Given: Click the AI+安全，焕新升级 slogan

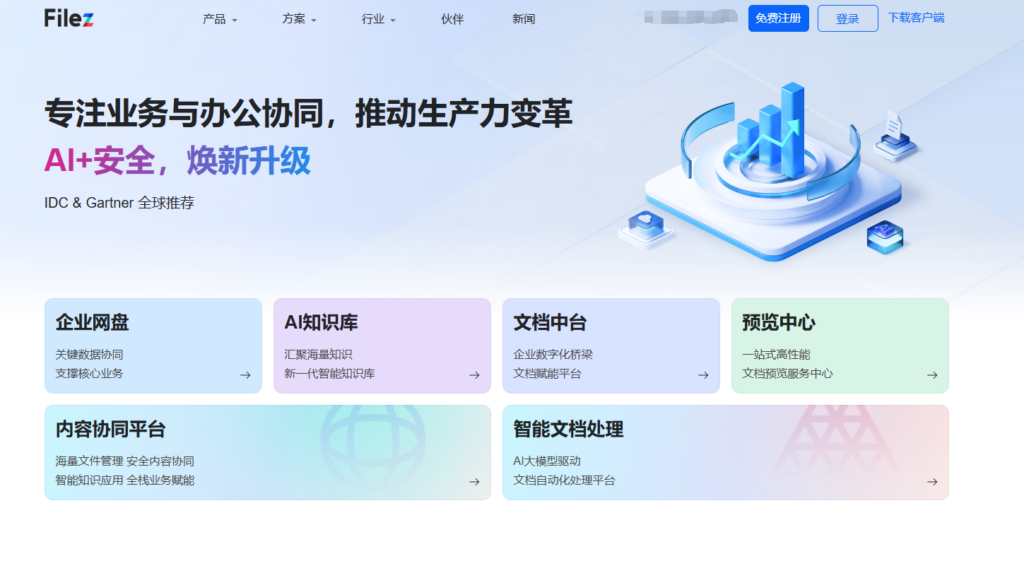Looking at the screenshot, I should point(178,161).
